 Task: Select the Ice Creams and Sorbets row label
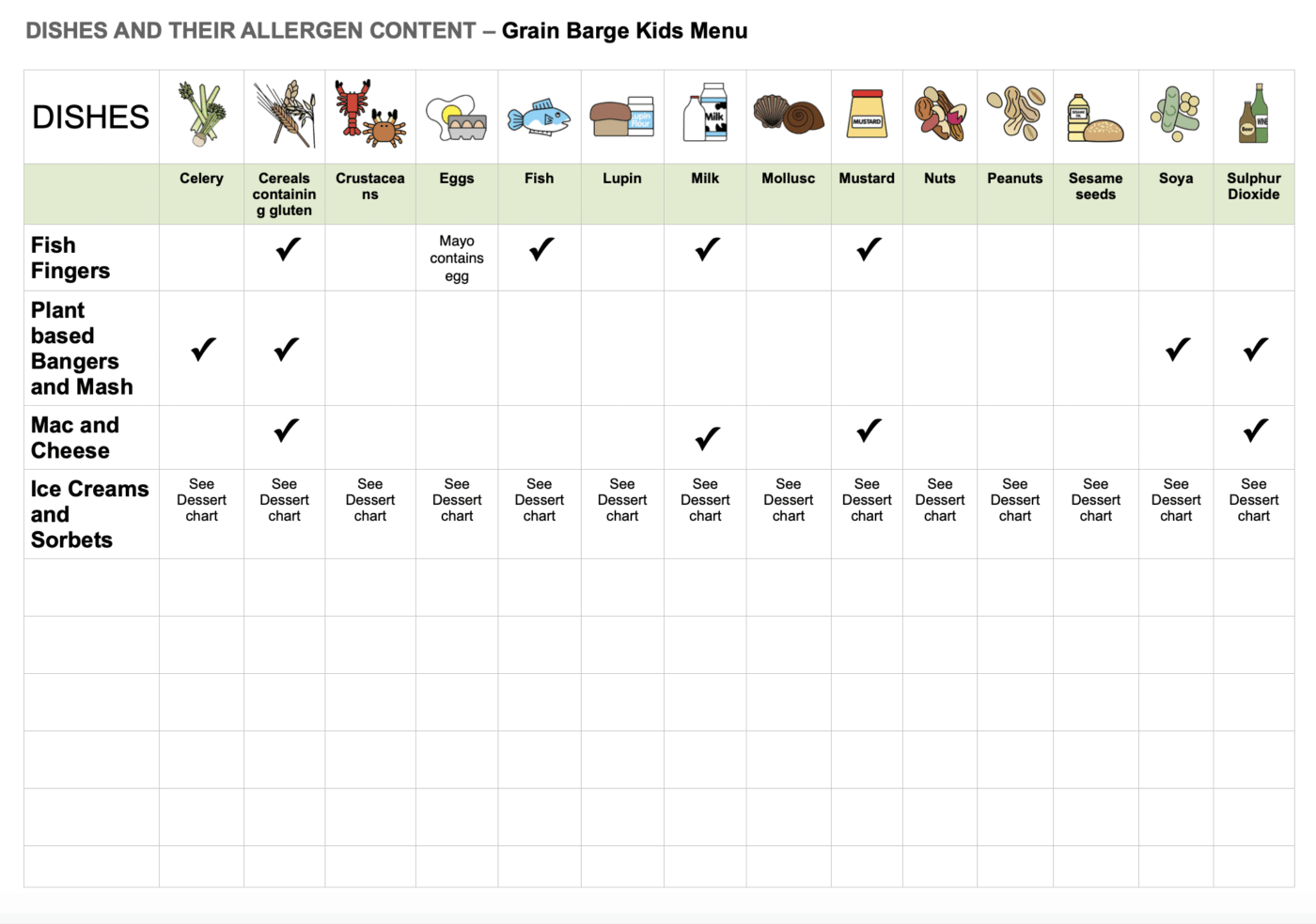click(x=90, y=514)
